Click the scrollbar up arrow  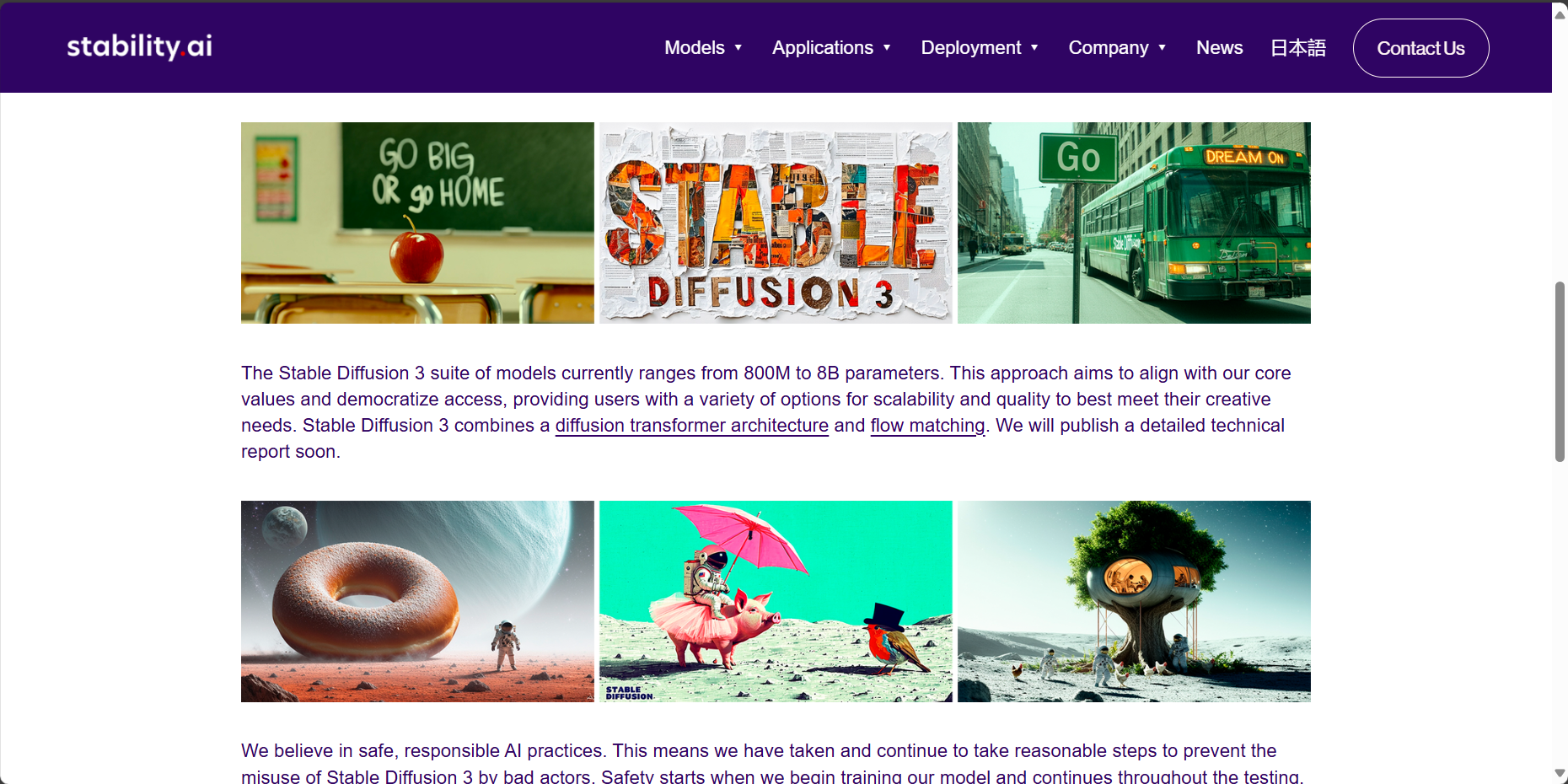tap(1560, 14)
